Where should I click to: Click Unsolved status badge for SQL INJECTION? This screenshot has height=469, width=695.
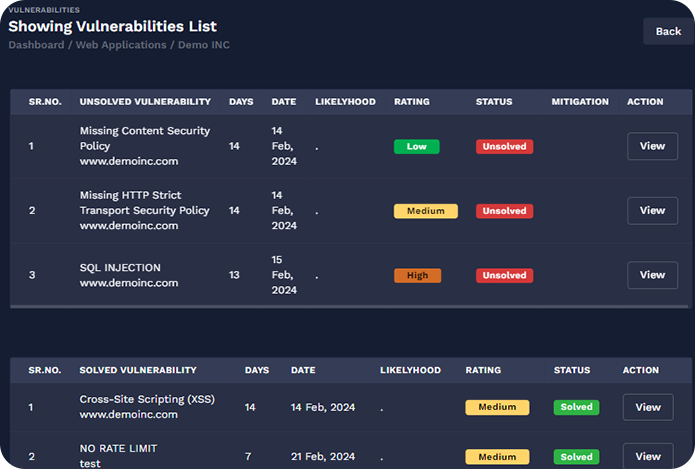pos(504,275)
